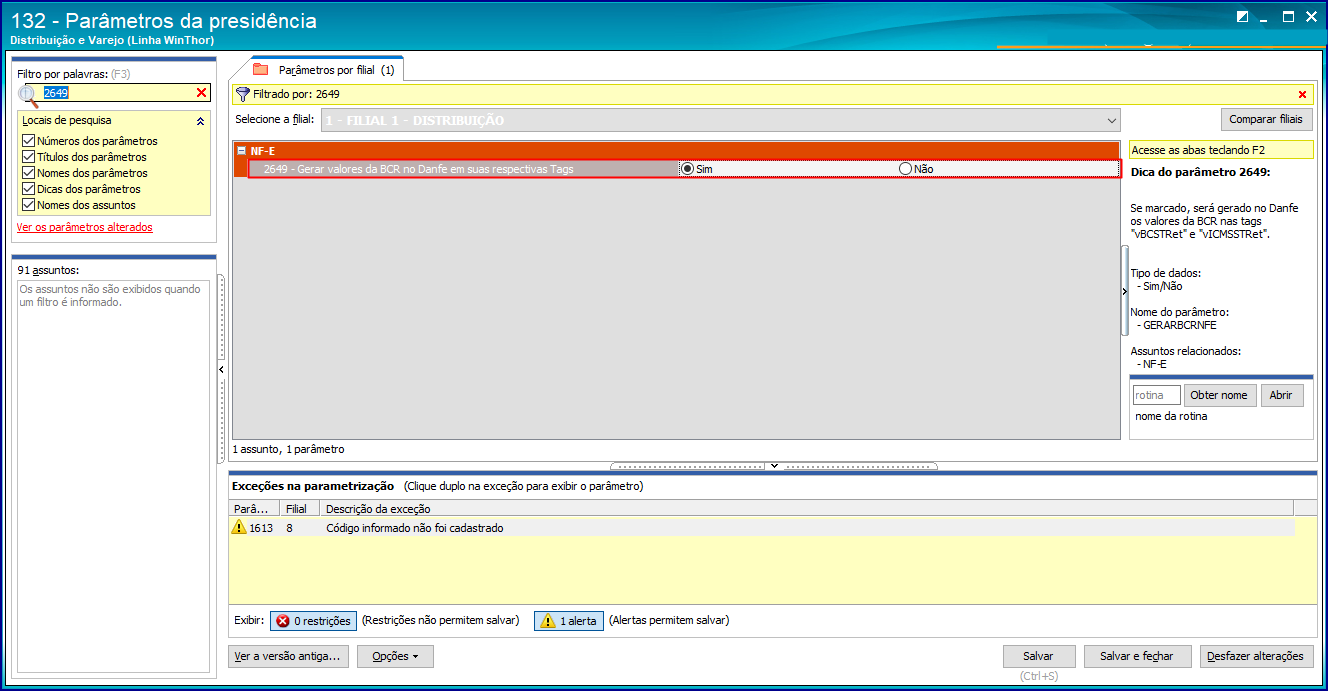Image resolution: width=1328 pixels, height=691 pixels.
Task: Collapse the right tip panel arrow
Action: pyautogui.click(x=1125, y=291)
